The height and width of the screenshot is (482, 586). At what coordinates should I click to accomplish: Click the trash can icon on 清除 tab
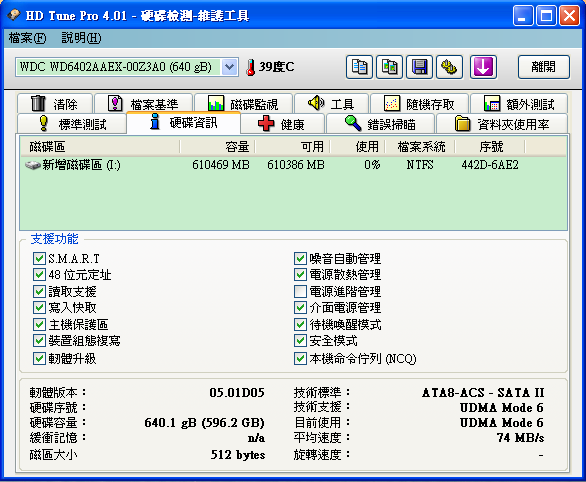tap(38, 103)
